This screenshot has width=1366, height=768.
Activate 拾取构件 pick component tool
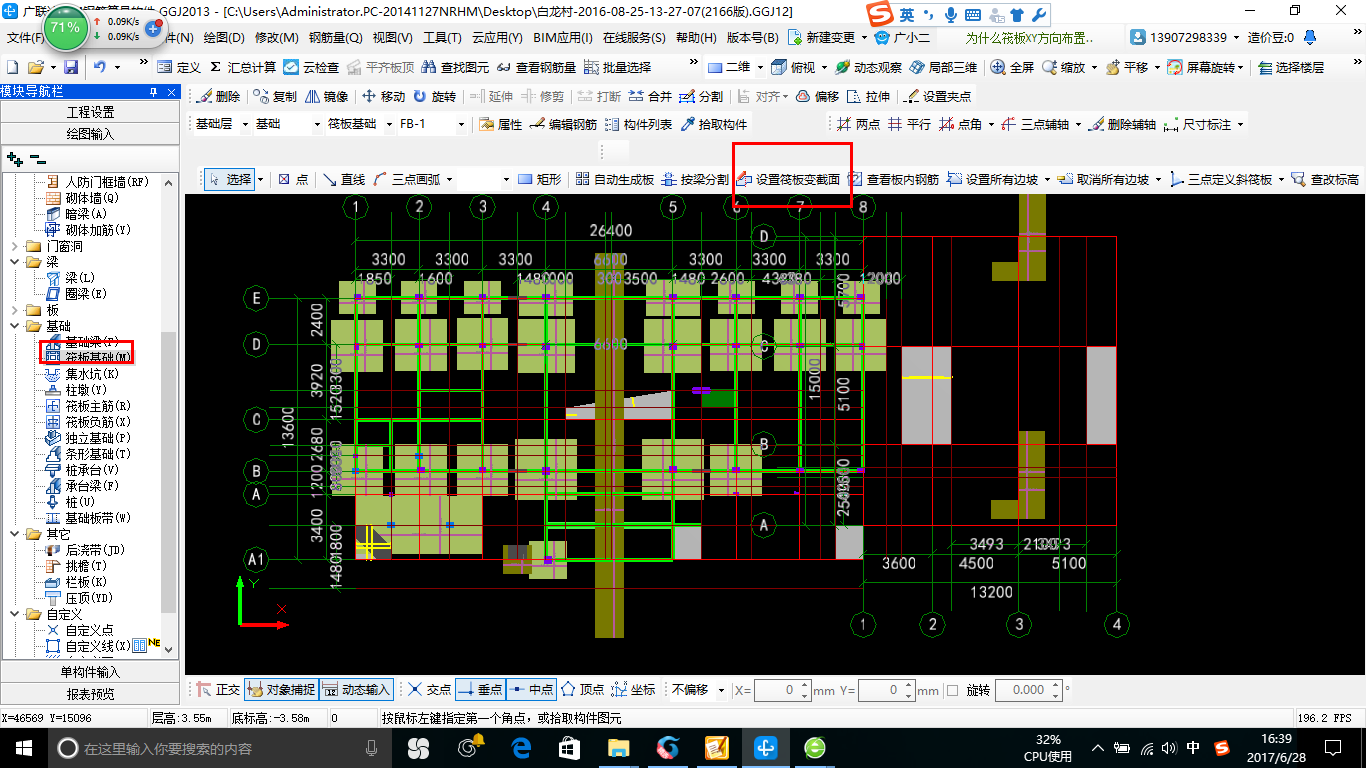pos(714,124)
